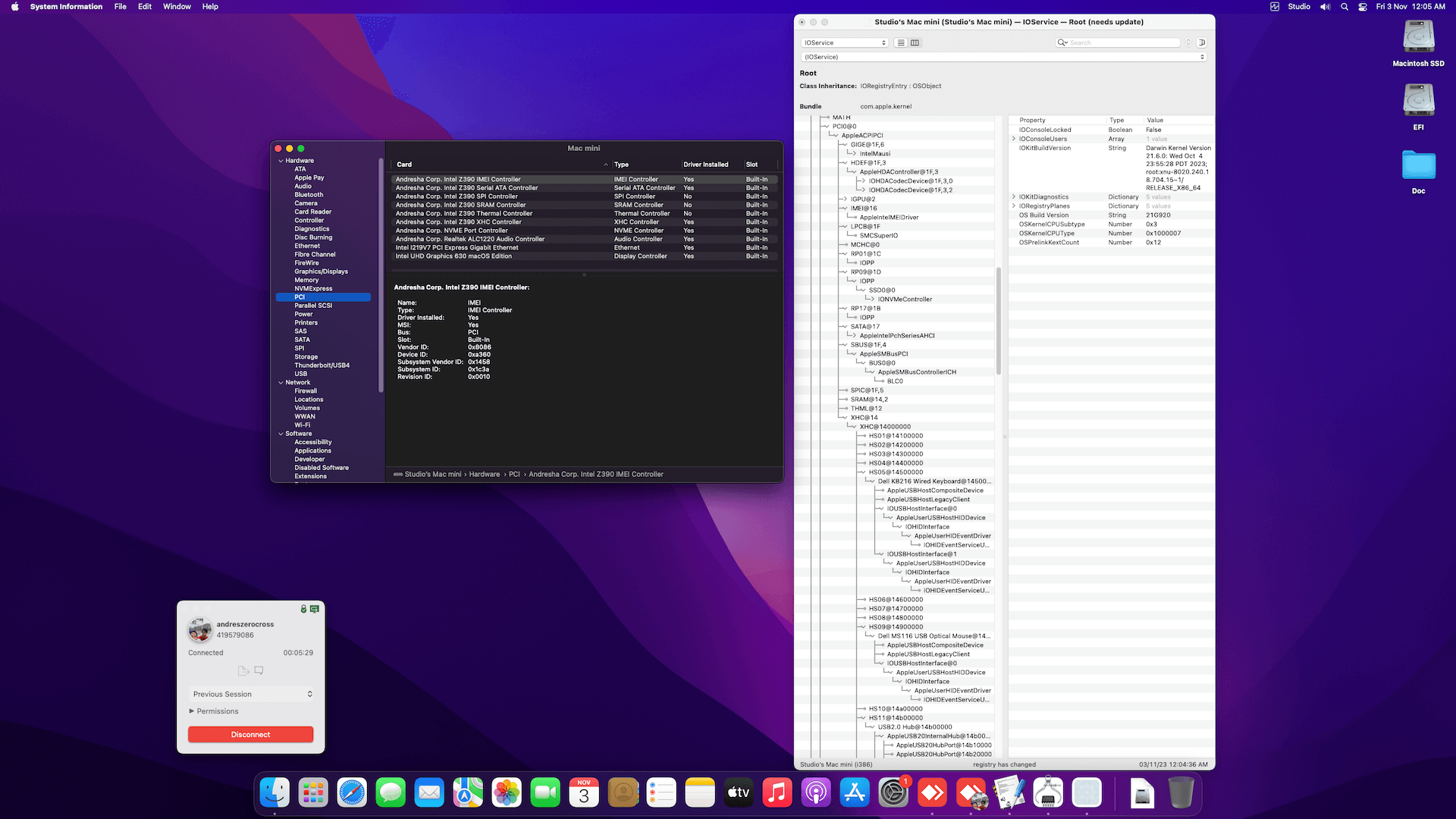Expand the IOKitDiagnostics property row
1456x819 pixels.
[1014, 197]
